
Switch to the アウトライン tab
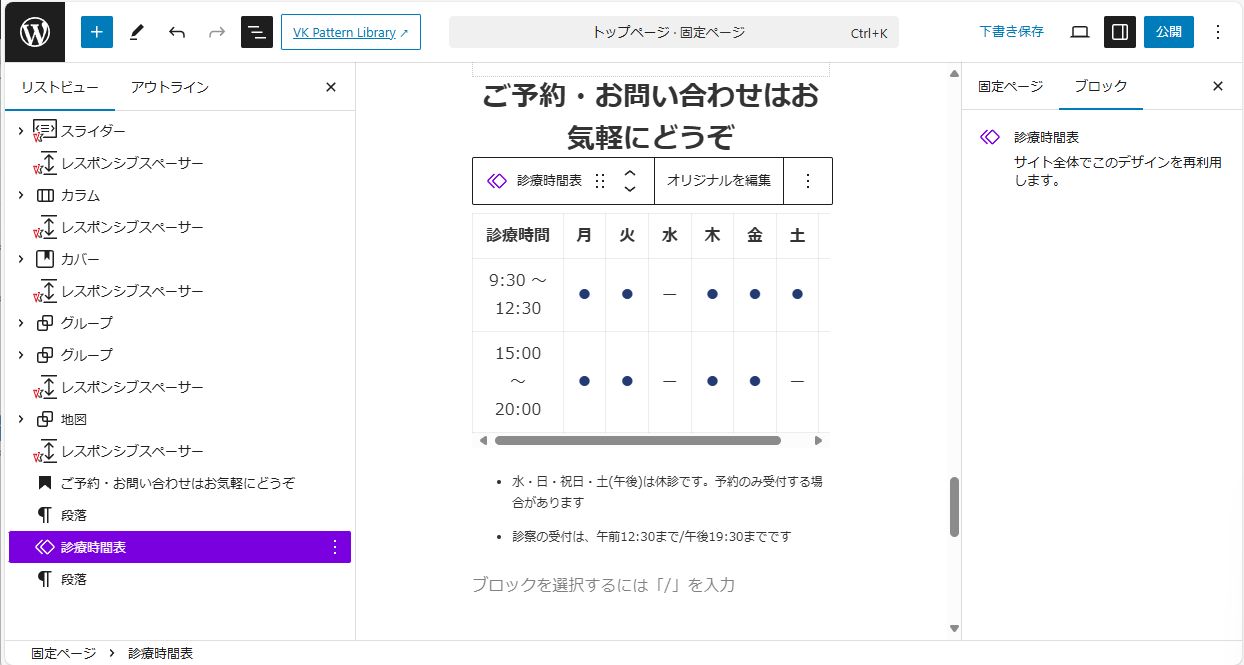[169, 87]
